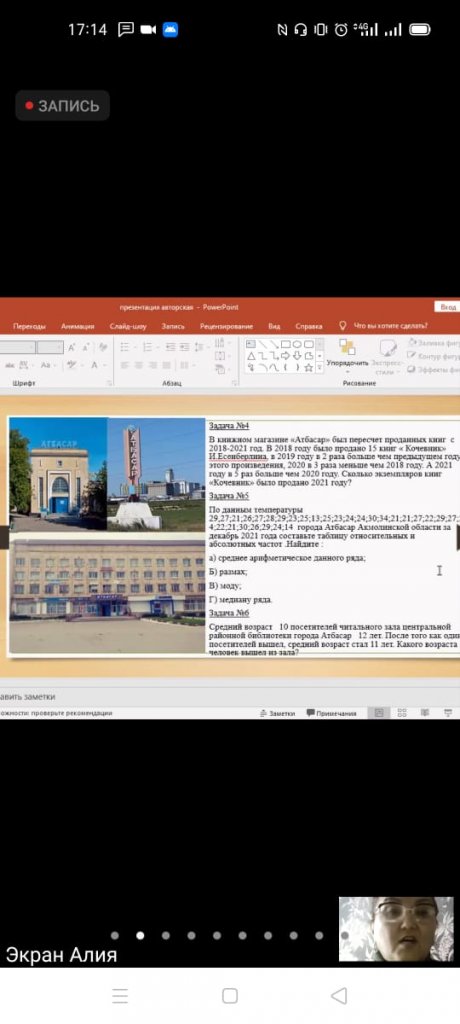Image resolution: width=460 pixels, height=1024 pixels.
Task: Click the 'Г) медиану ряда.' line
Action: point(240,600)
